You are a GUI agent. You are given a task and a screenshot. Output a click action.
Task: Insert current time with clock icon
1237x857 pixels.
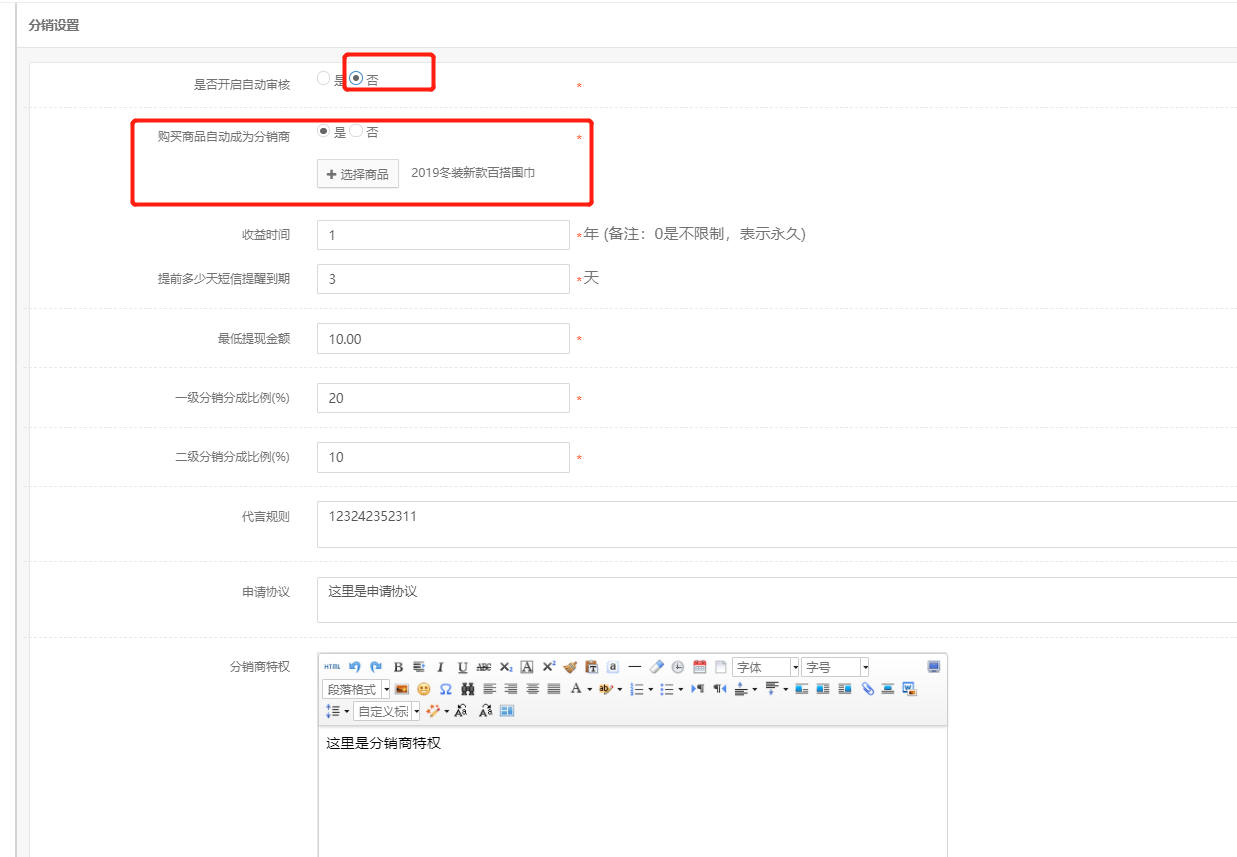point(677,667)
